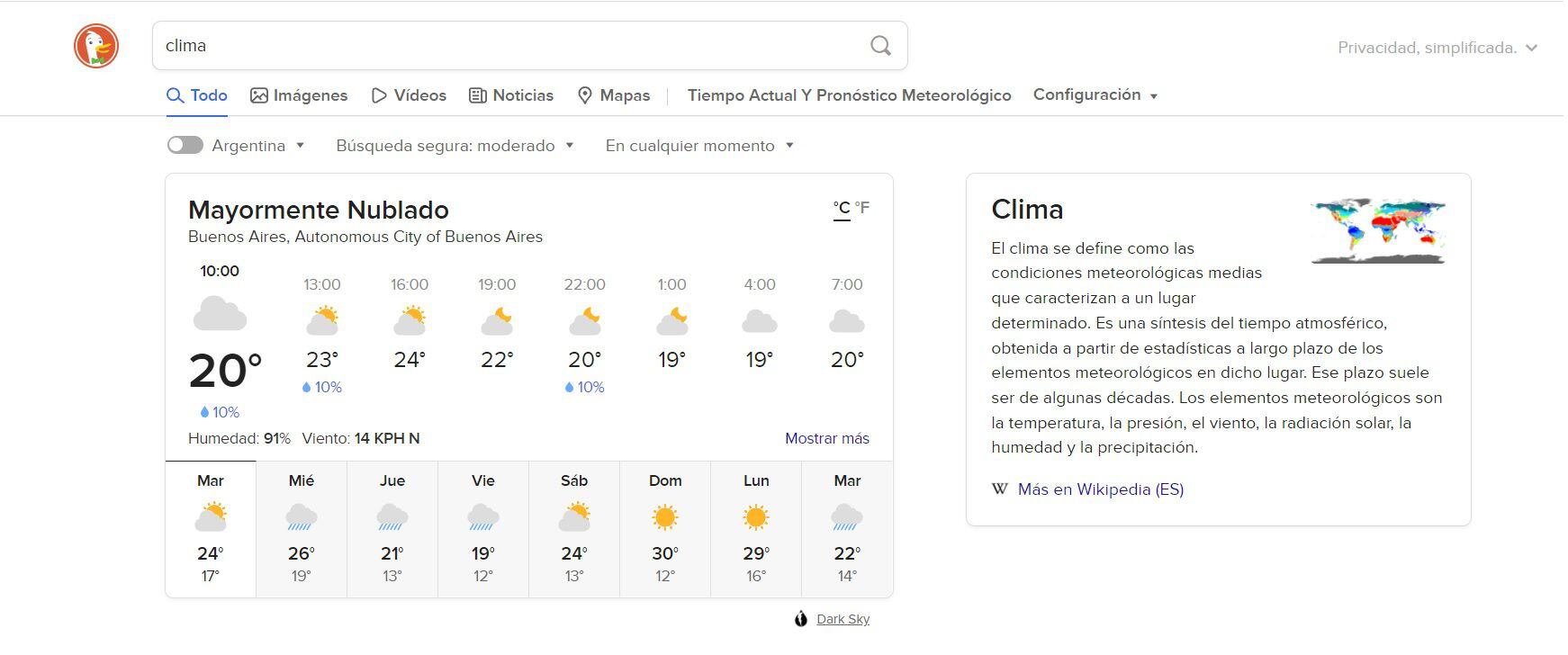Toggle the Argentina region switch
1568x655 pixels.
185,146
